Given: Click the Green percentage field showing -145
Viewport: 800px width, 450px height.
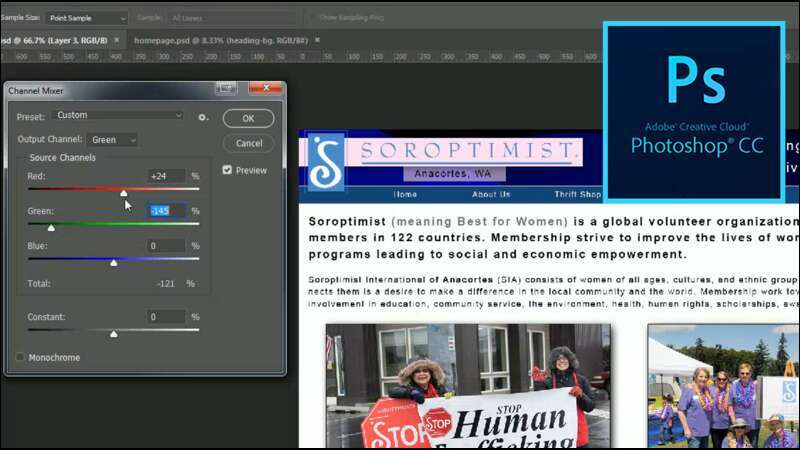Looking at the screenshot, I should click(x=166, y=211).
